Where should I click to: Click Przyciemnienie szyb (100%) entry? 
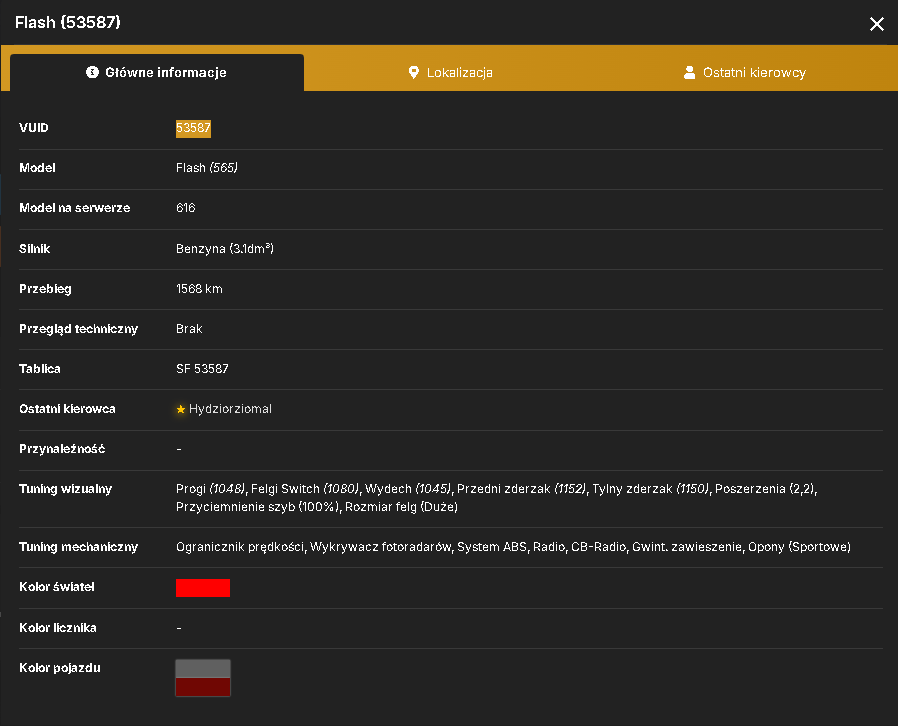(258, 507)
